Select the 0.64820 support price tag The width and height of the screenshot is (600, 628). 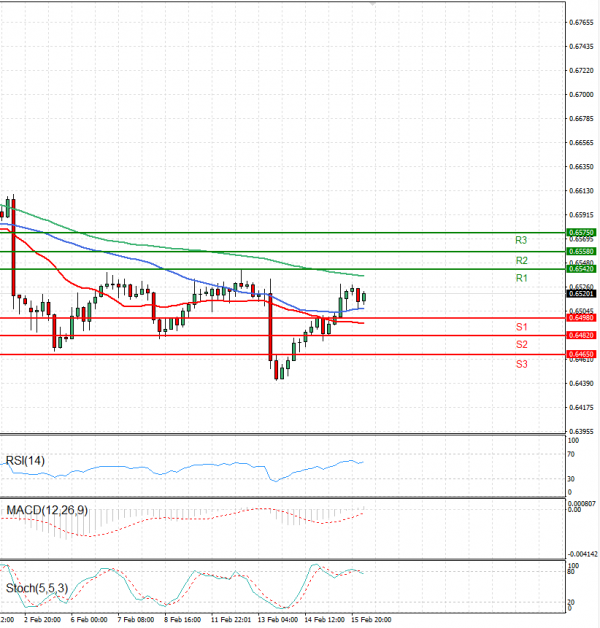point(581,335)
